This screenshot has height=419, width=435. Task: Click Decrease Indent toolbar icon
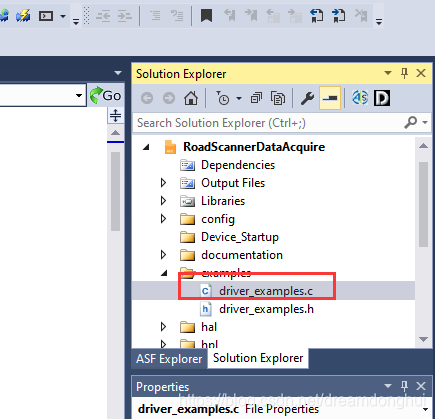103,16
